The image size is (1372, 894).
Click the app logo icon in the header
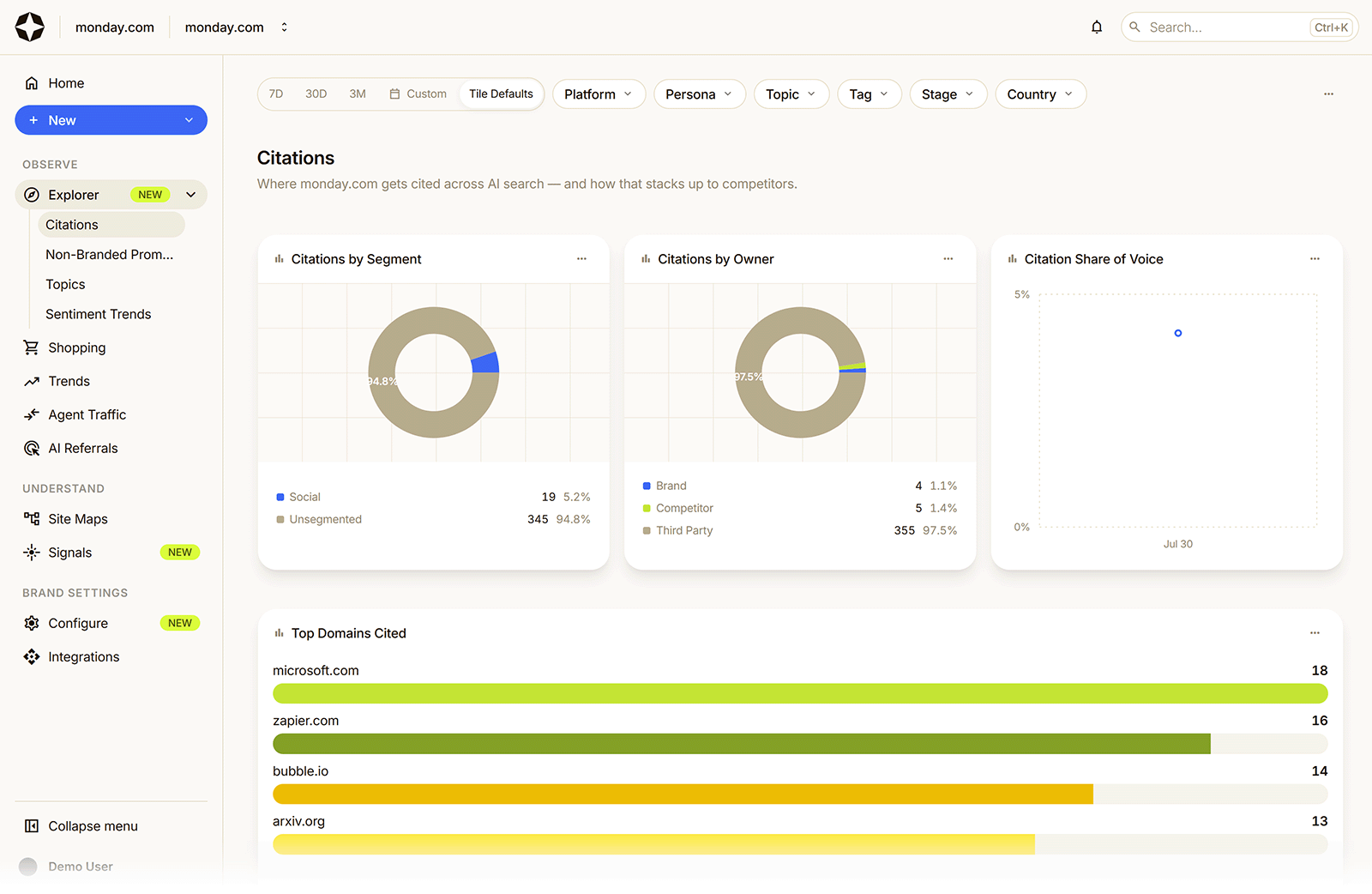coord(30,27)
